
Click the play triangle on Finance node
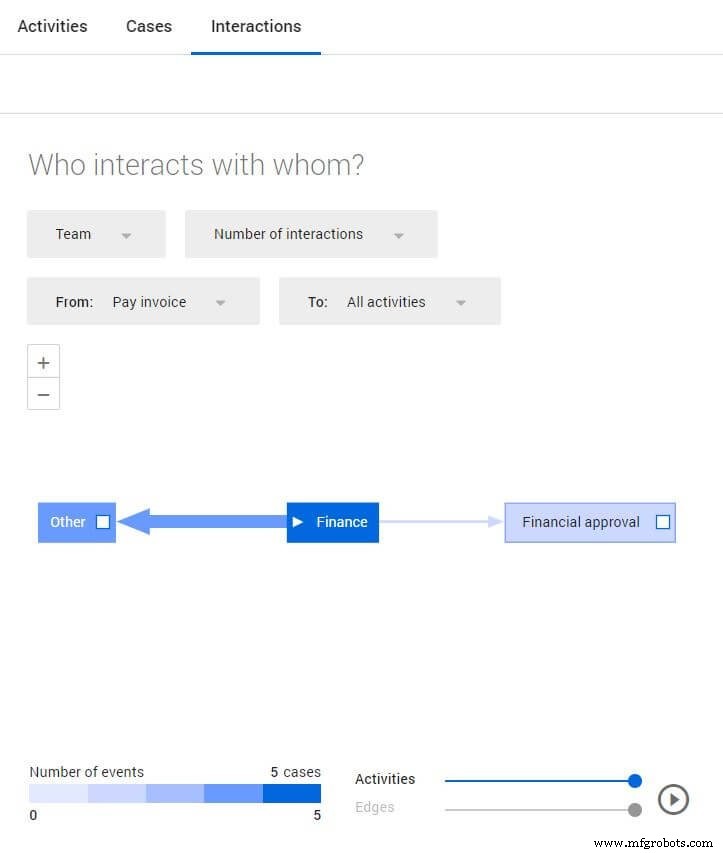click(x=298, y=522)
